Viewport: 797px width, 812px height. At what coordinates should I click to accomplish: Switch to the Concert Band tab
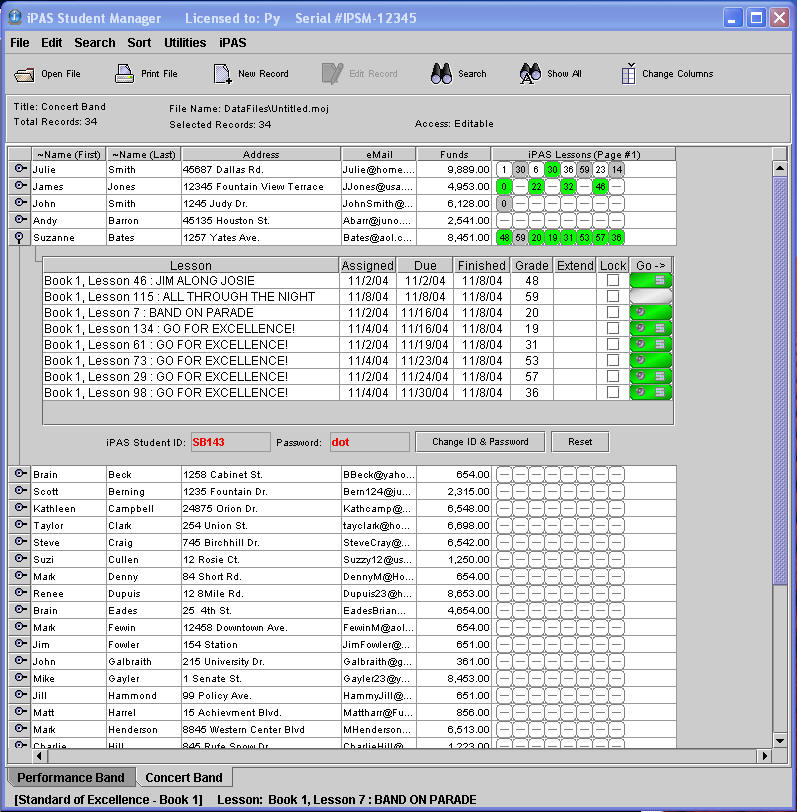[x=183, y=777]
